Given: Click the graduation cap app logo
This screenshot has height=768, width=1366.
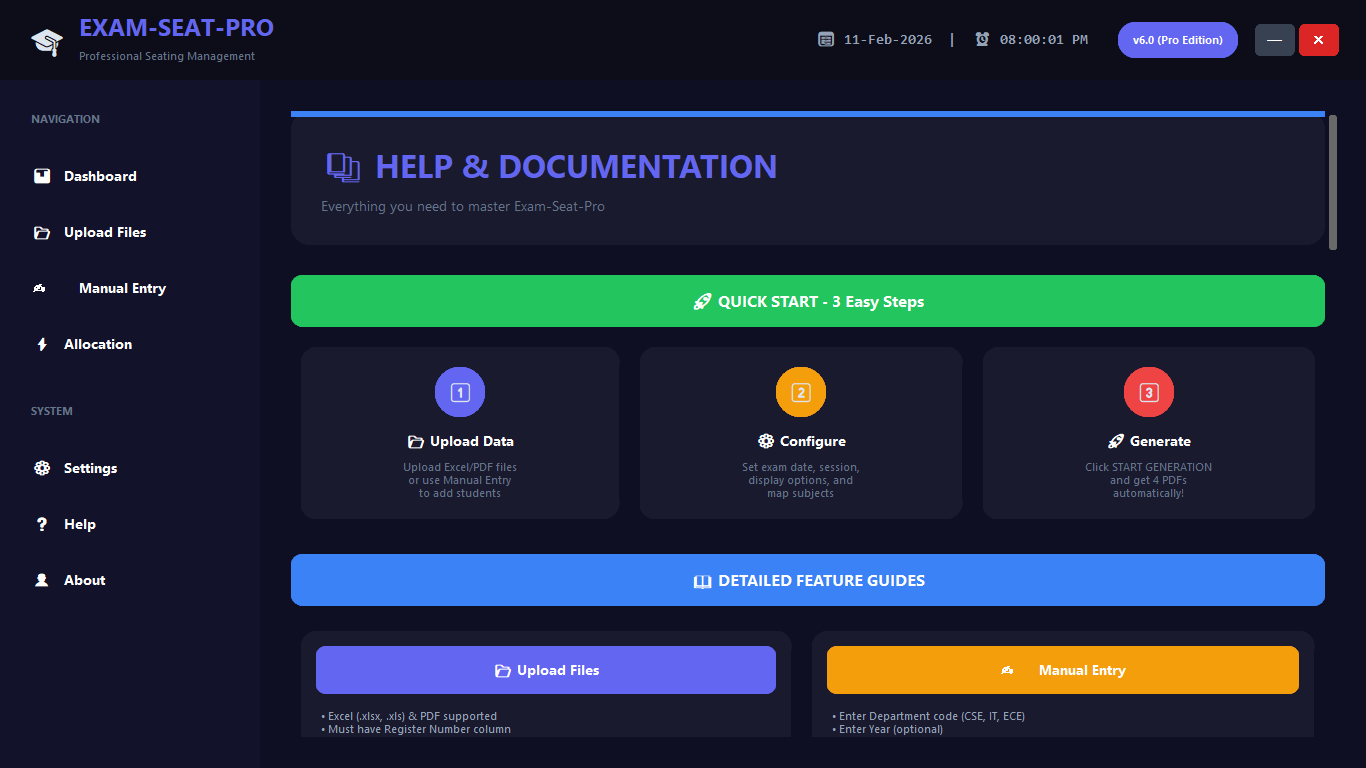Looking at the screenshot, I should [x=47, y=41].
